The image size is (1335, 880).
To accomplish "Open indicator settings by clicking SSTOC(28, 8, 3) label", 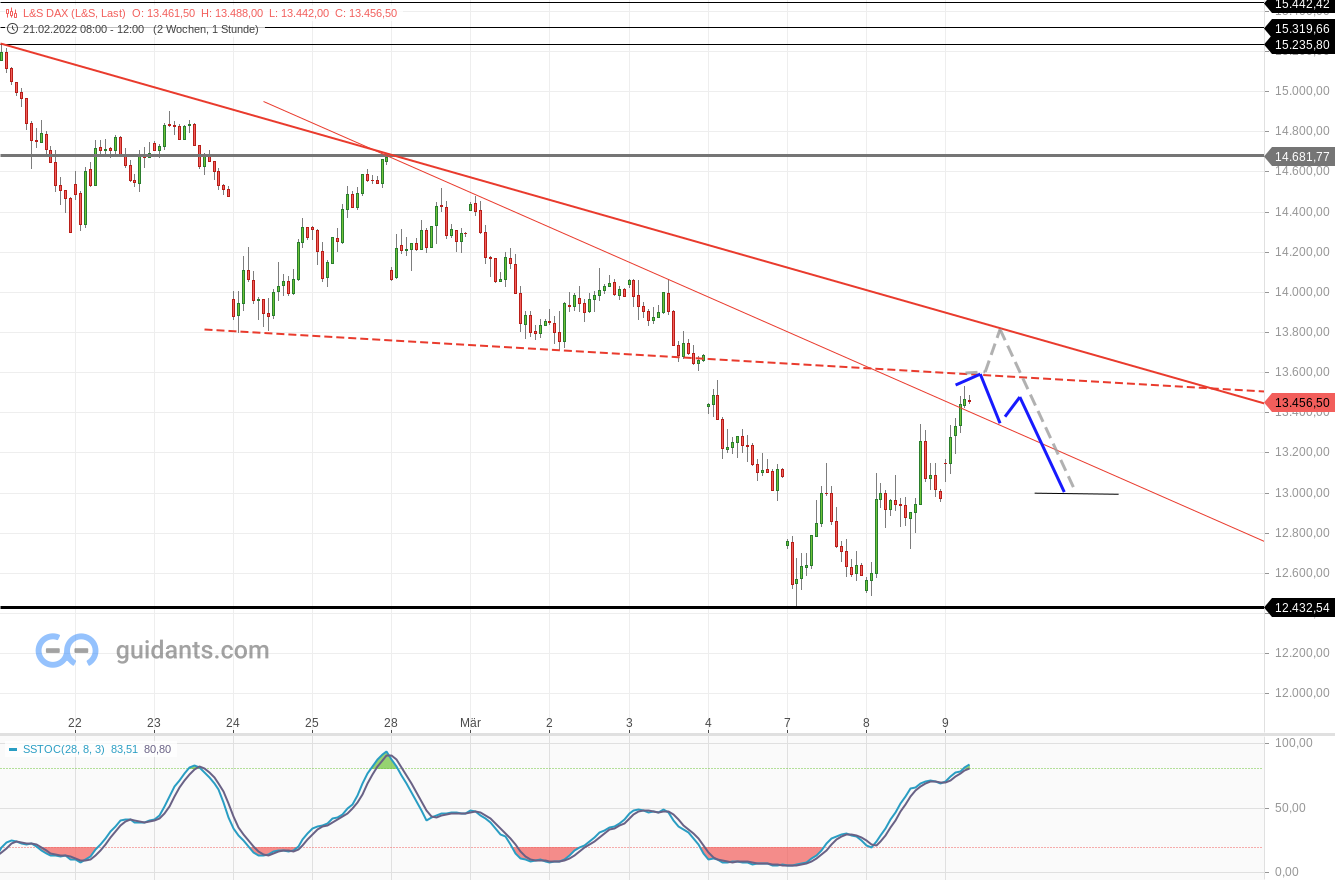I will (x=65, y=748).
